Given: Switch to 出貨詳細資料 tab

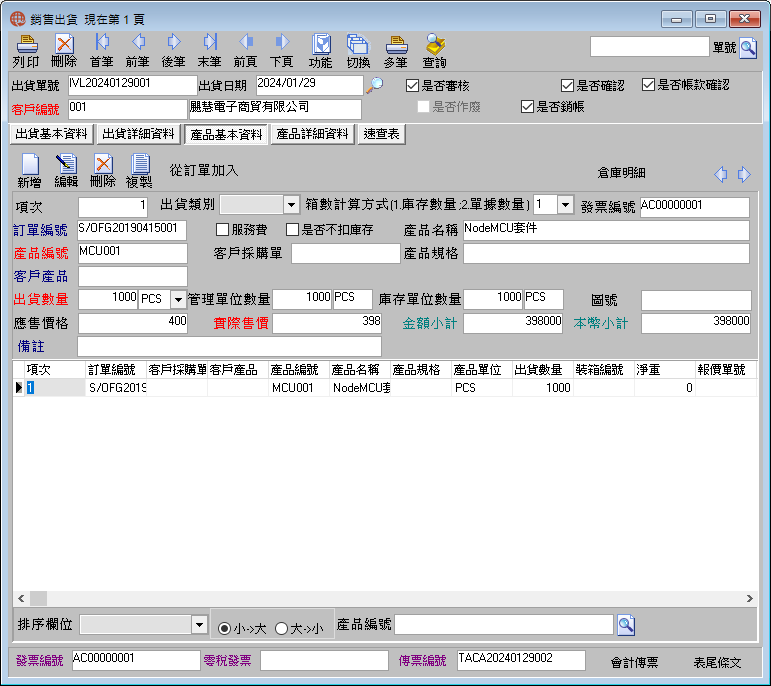Looking at the screenshot, I should coord(139,134).
